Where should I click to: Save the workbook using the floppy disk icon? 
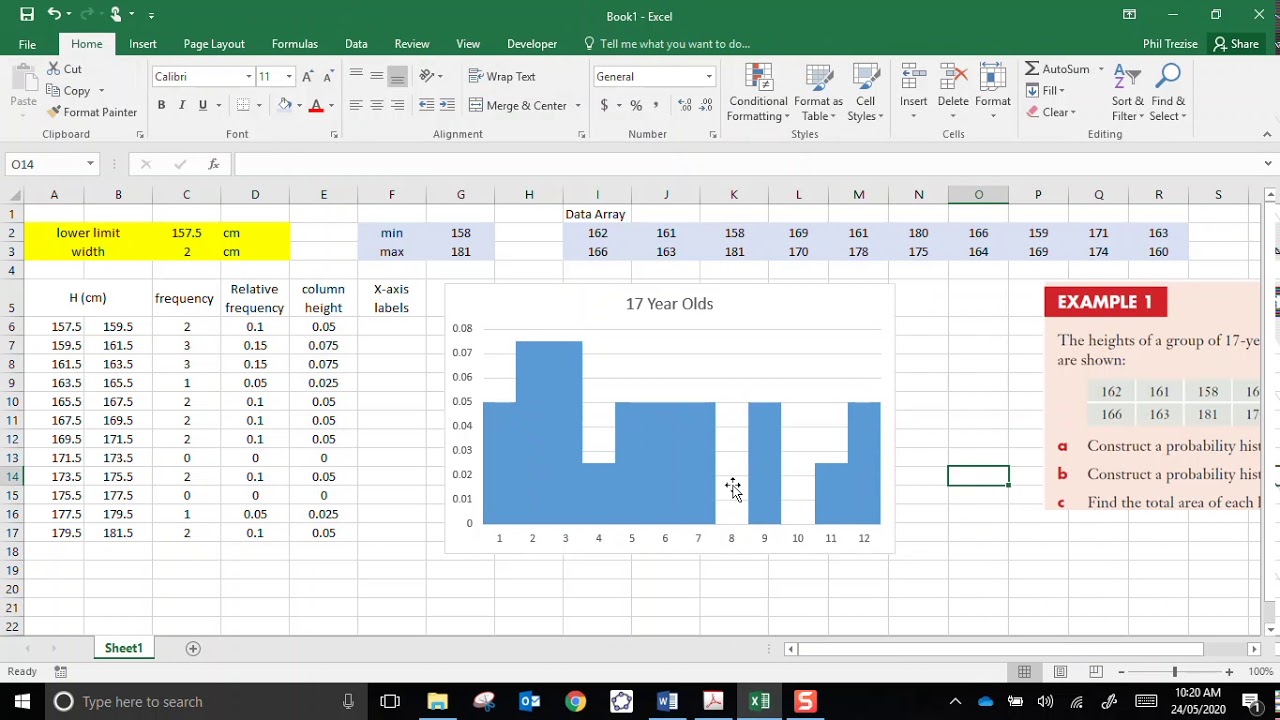[27, 15]
